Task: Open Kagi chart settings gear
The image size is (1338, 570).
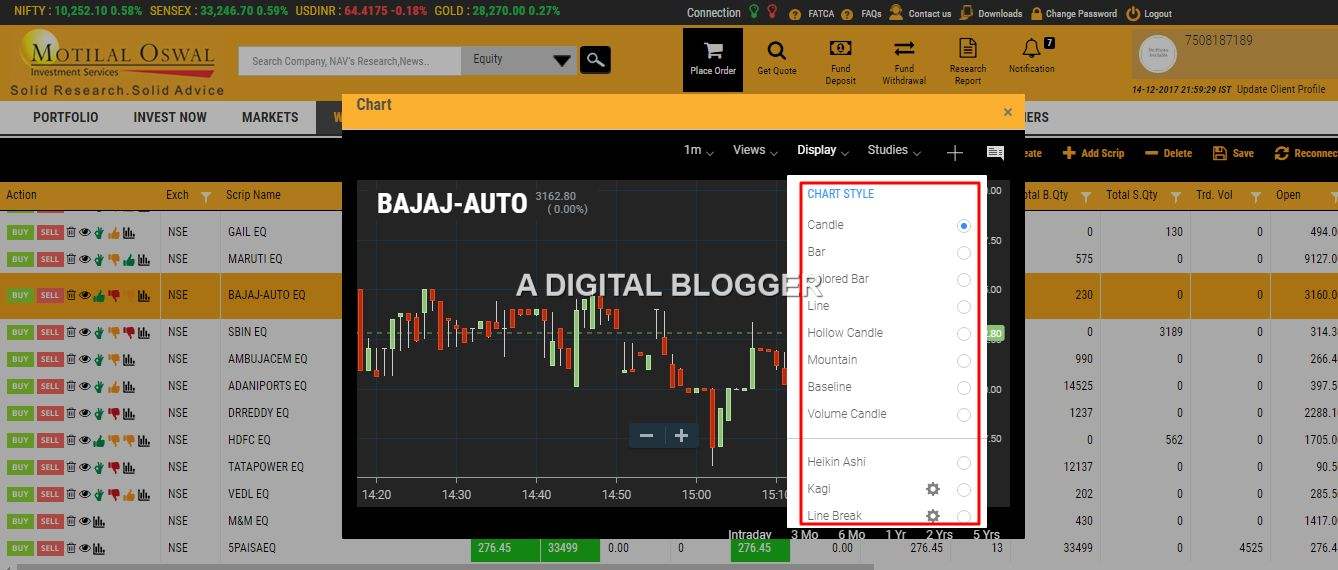Action: coord(932,489)
